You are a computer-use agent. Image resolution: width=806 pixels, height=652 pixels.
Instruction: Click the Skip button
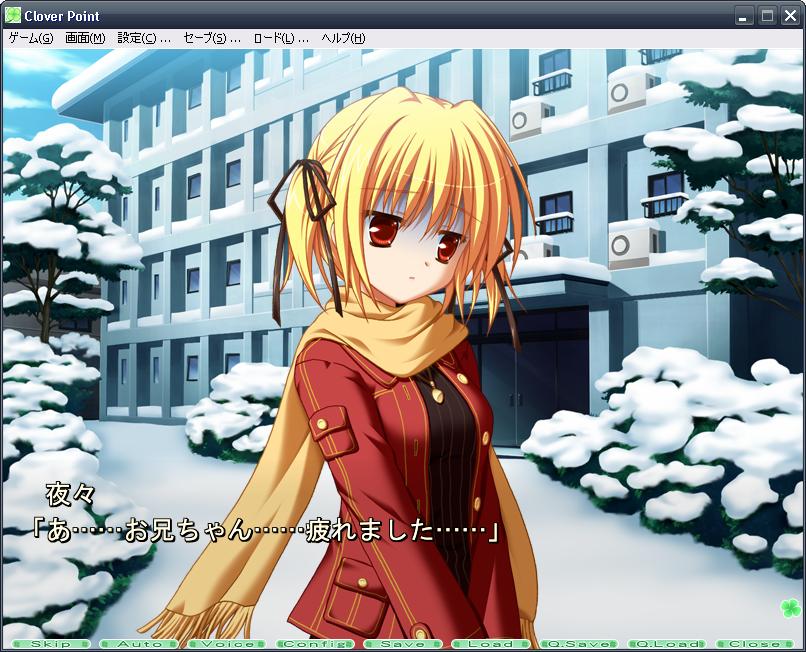[x=50, y=644]
